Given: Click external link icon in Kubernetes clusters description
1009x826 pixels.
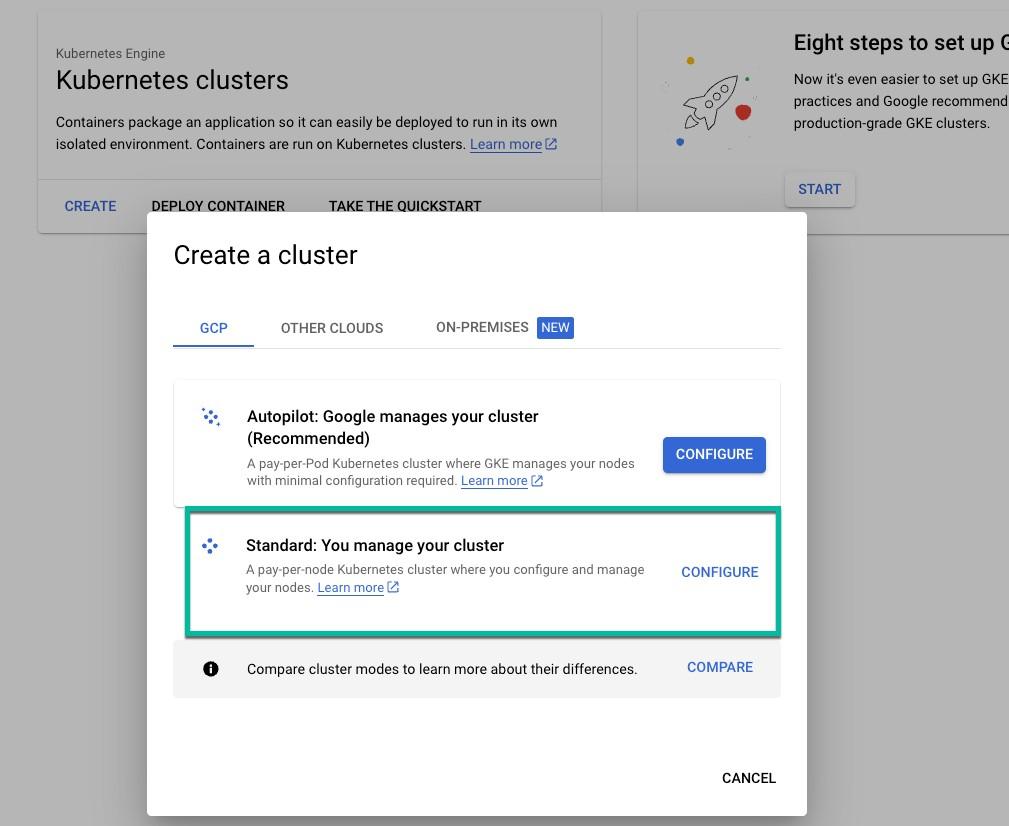Looking at the screenshot, I should click(551, 144).
